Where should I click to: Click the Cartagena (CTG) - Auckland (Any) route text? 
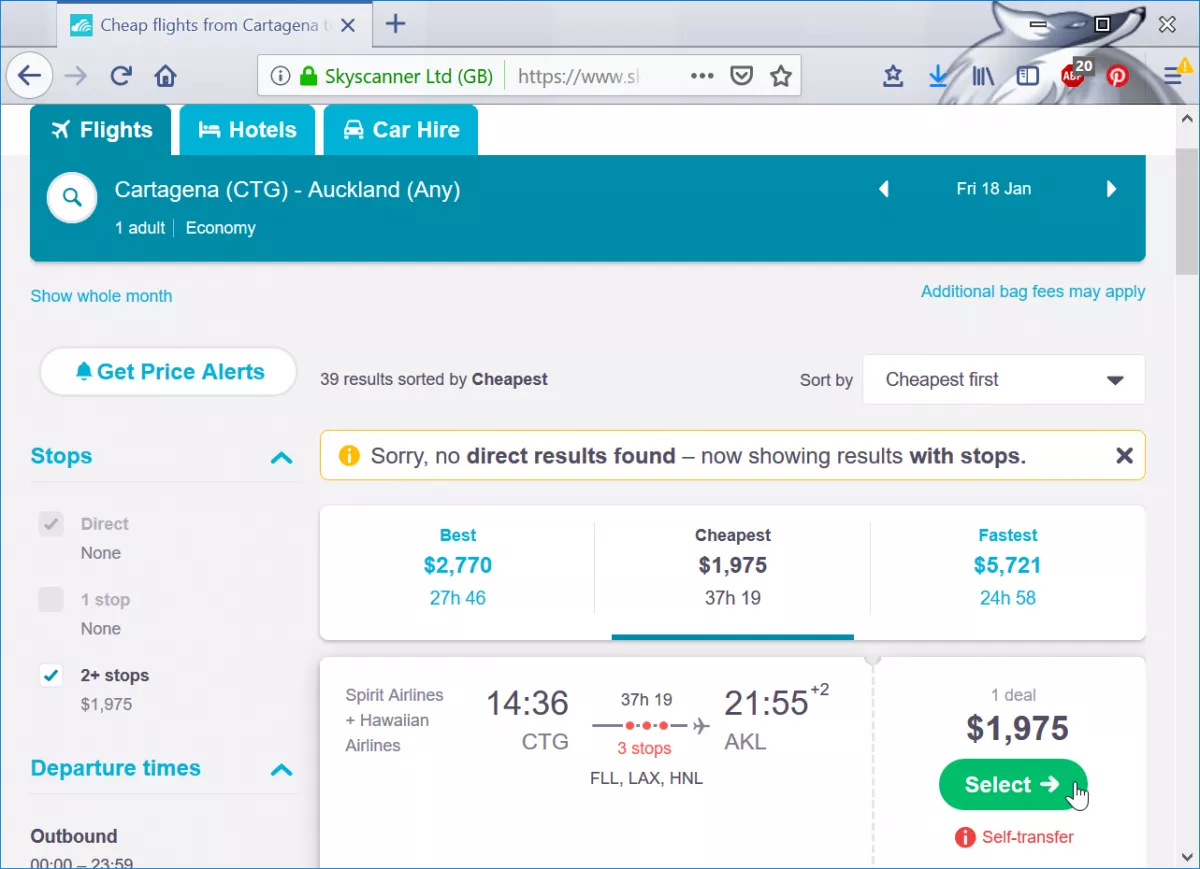click(288, 190)
